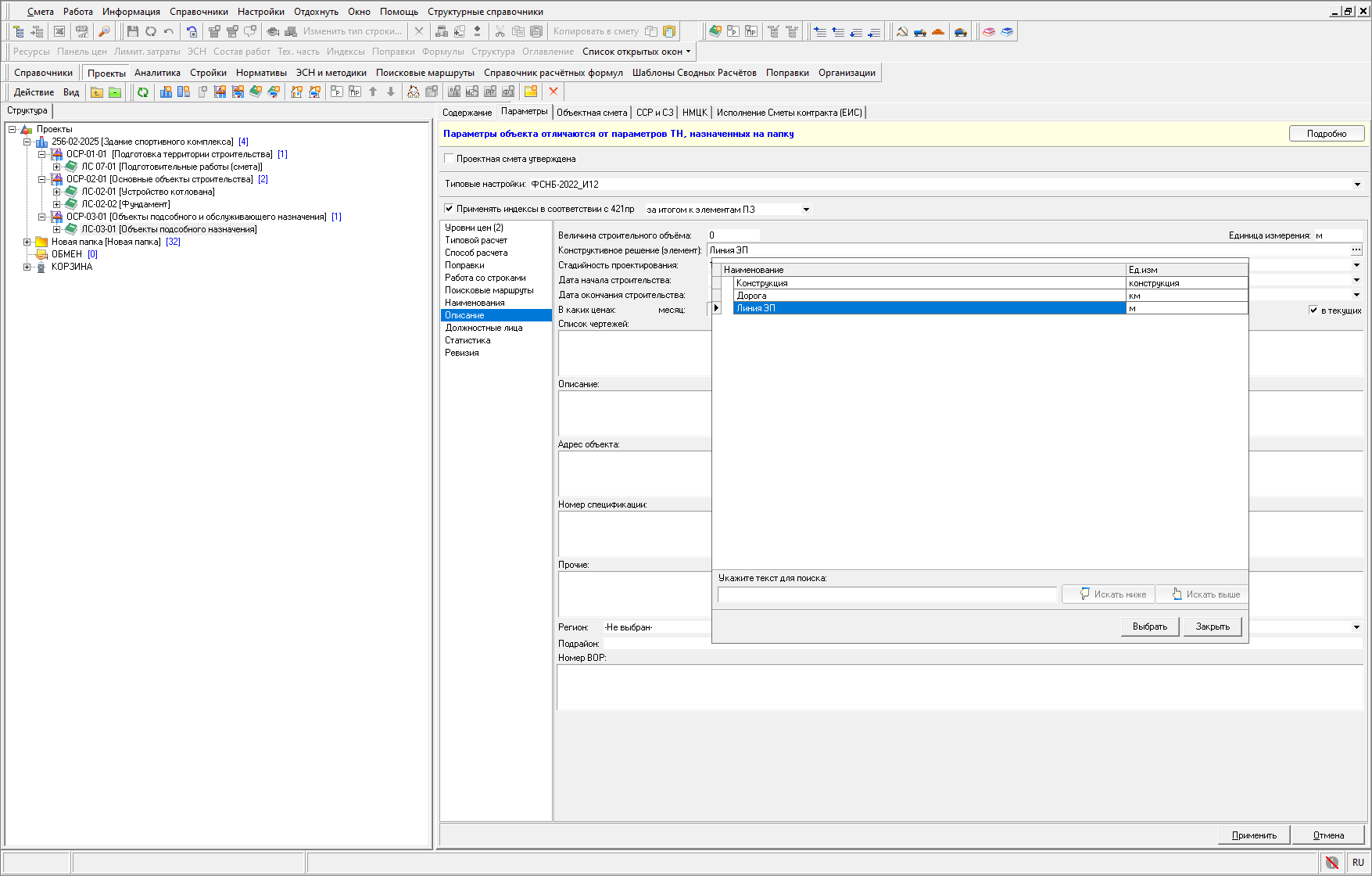
Task: Click the 'Выбрать' button
Action: click(x=1149, y=626)
